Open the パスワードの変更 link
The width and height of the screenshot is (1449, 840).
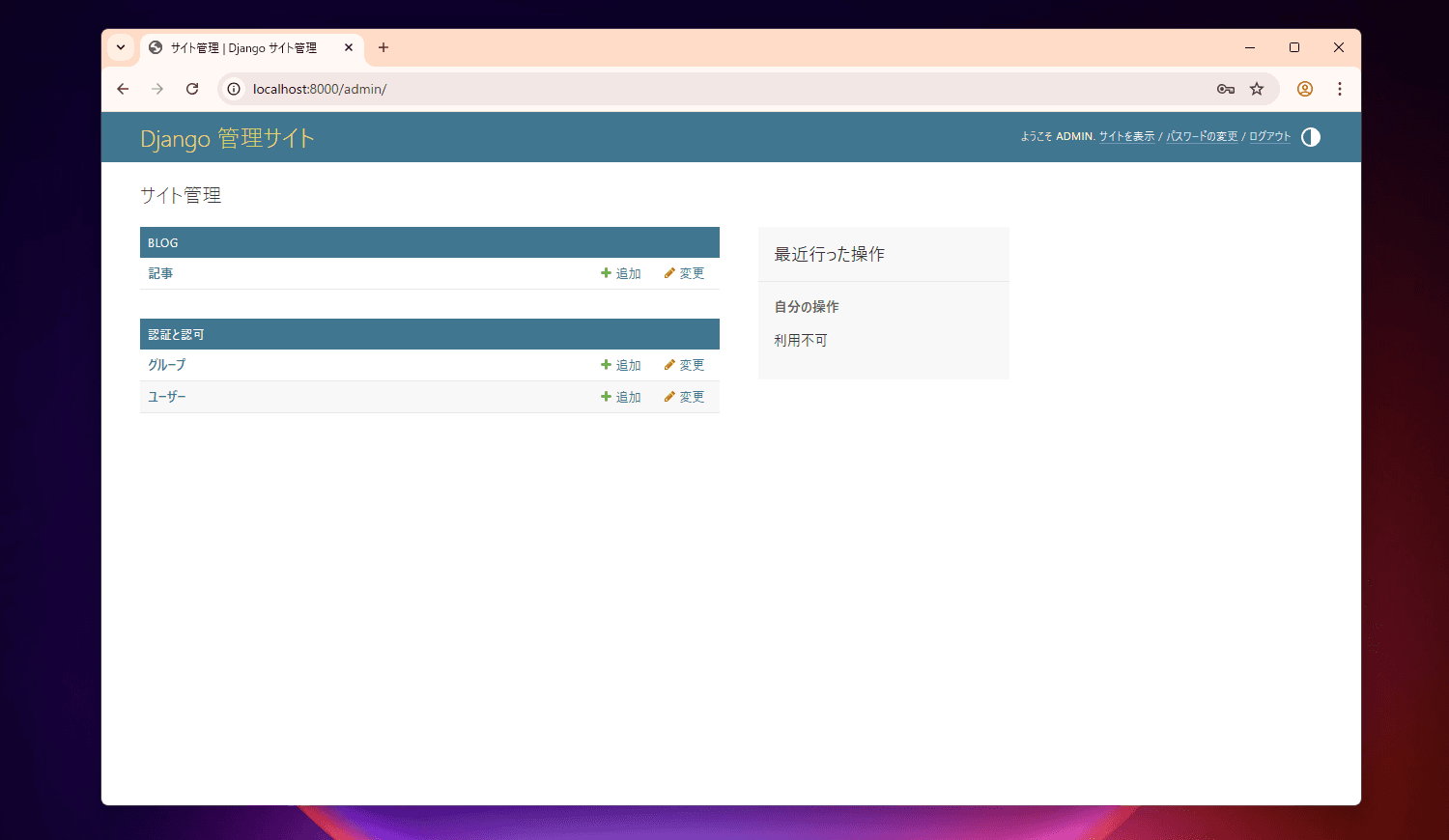1202,136
